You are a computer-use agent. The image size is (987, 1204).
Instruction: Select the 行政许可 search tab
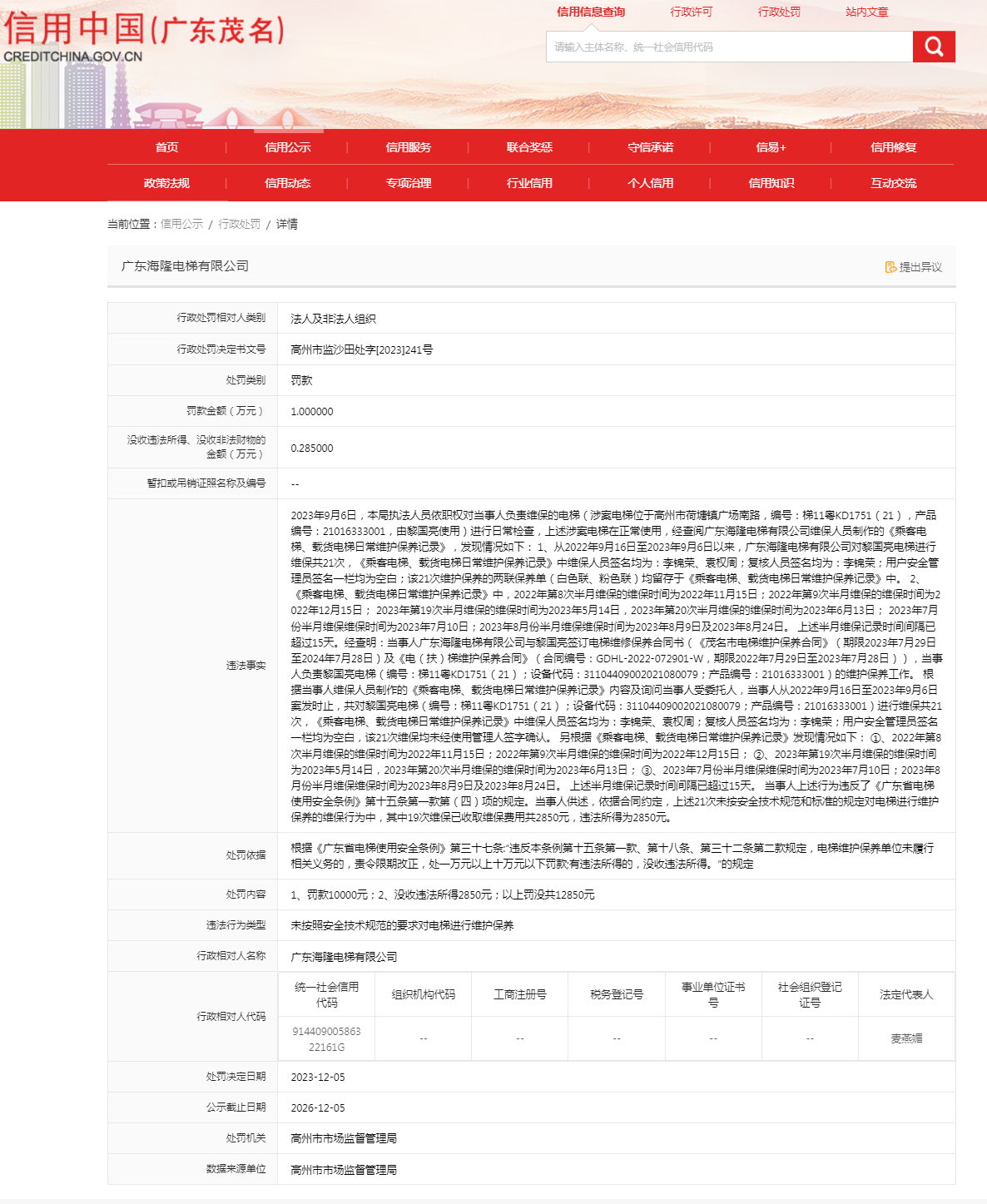coord(692,12)
